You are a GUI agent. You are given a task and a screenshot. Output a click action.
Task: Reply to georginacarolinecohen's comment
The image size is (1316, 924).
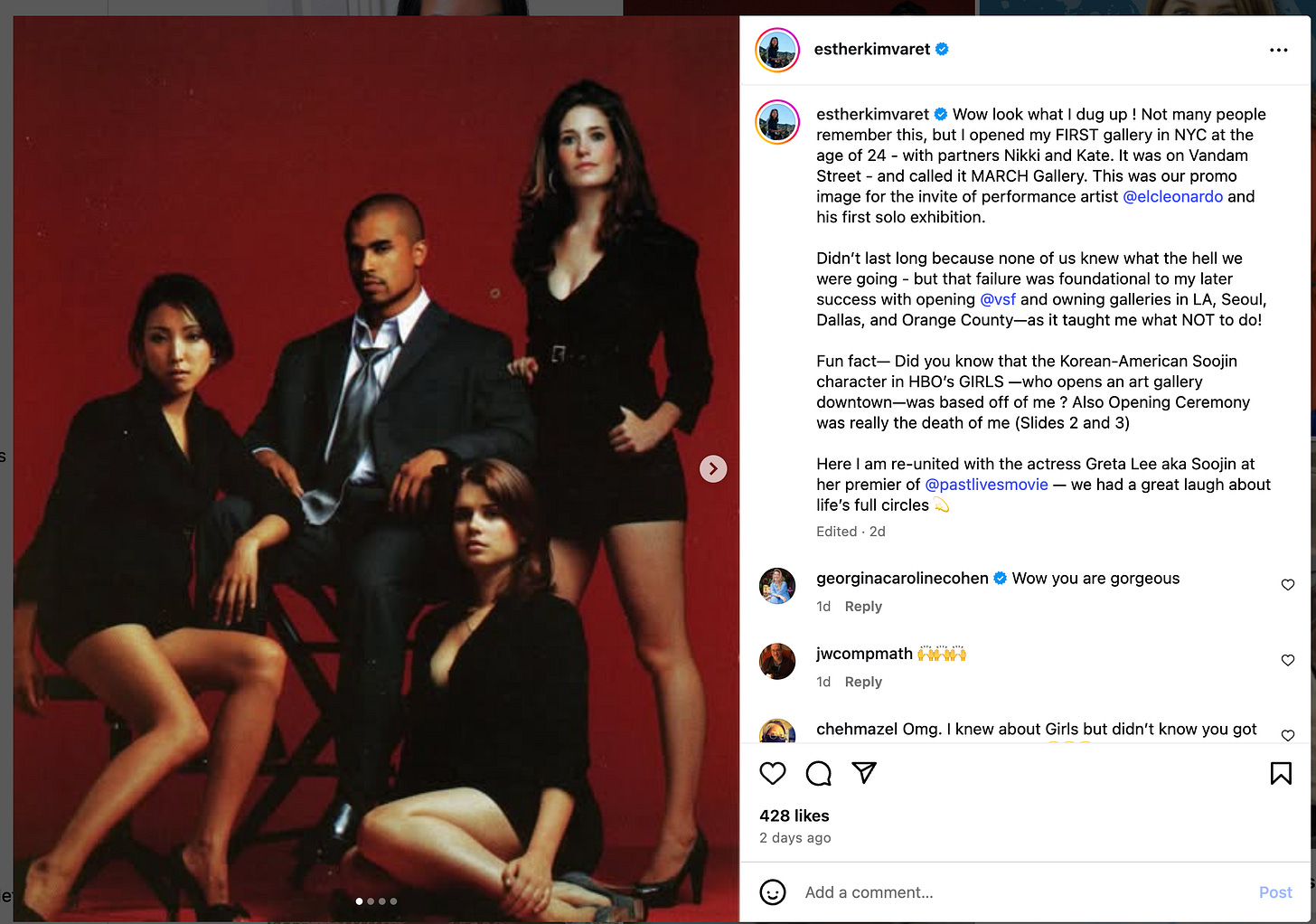tap(863, 607)
